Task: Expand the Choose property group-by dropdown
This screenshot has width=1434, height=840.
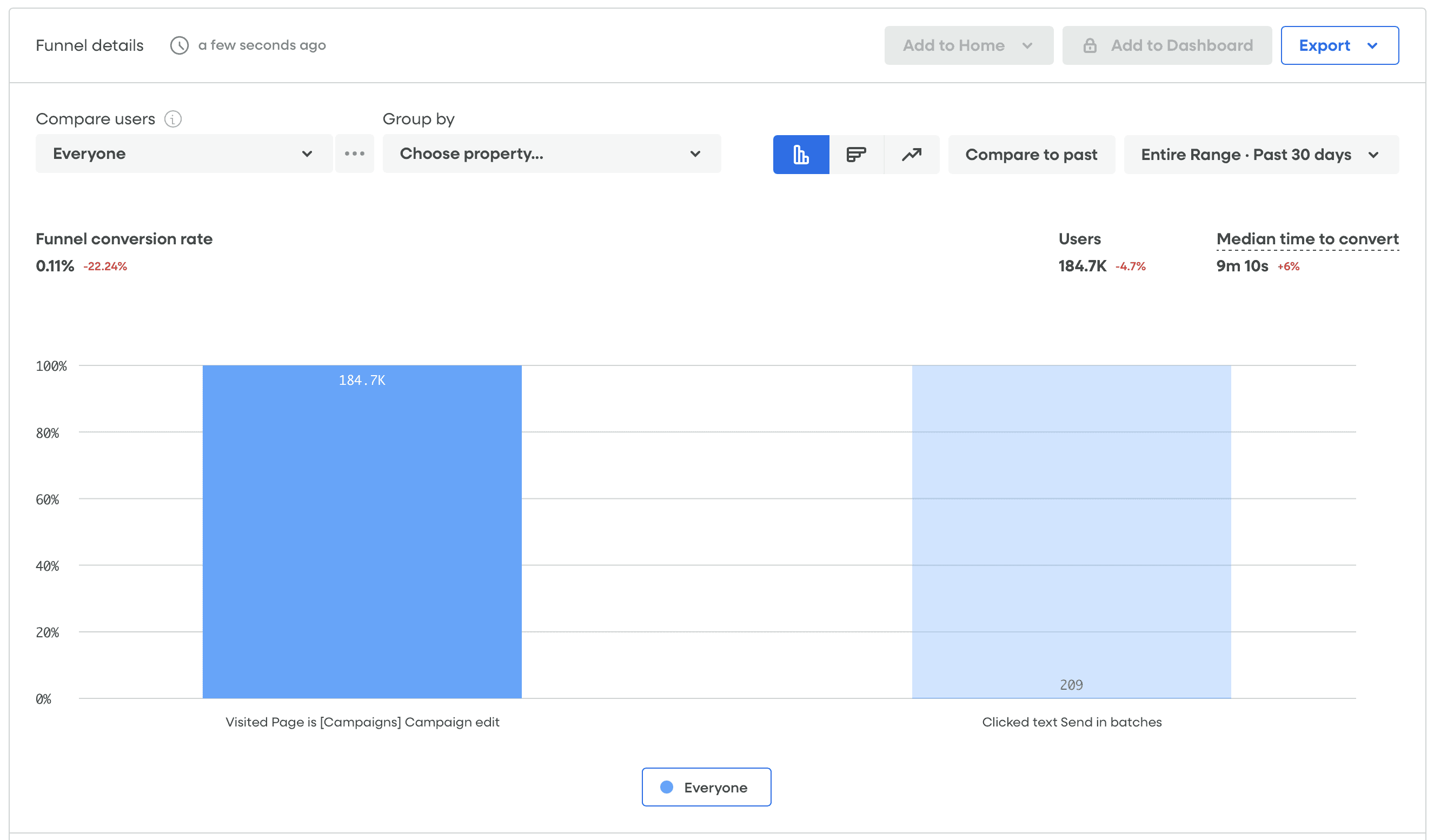Action: point(551,154)
